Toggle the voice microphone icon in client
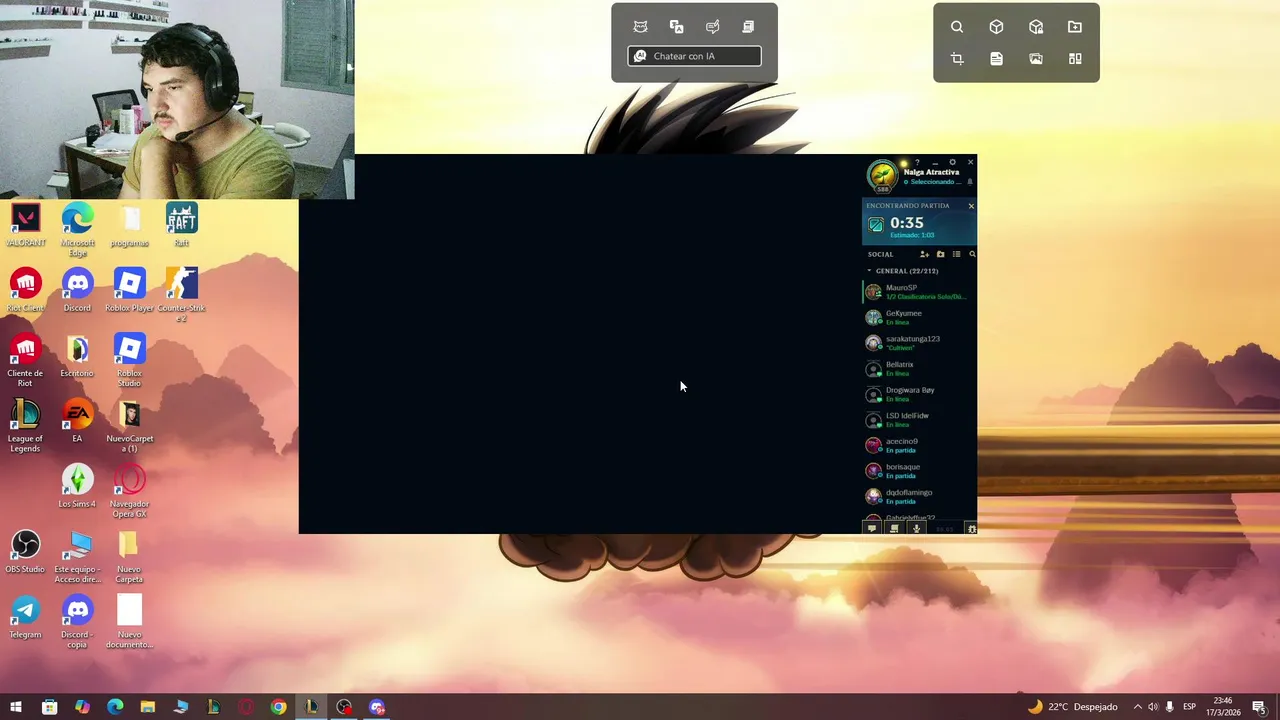This screenshot has width=1280, height=720. 916,528
